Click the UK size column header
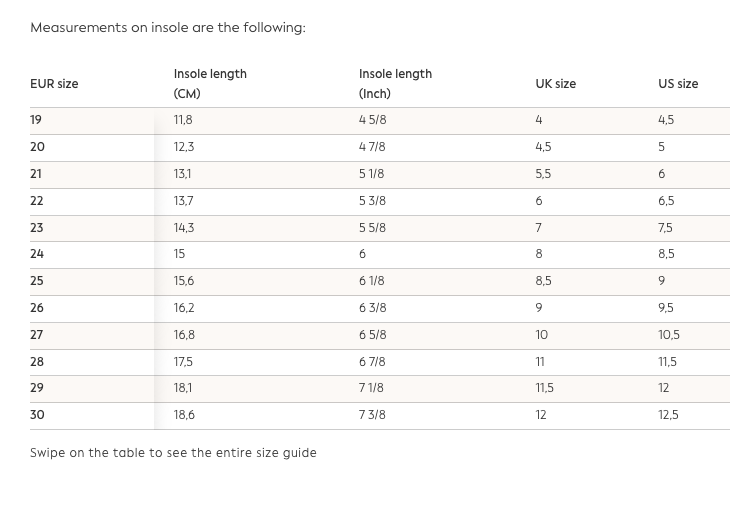Viewport: 747px width, 513px height. coord(555,84)
